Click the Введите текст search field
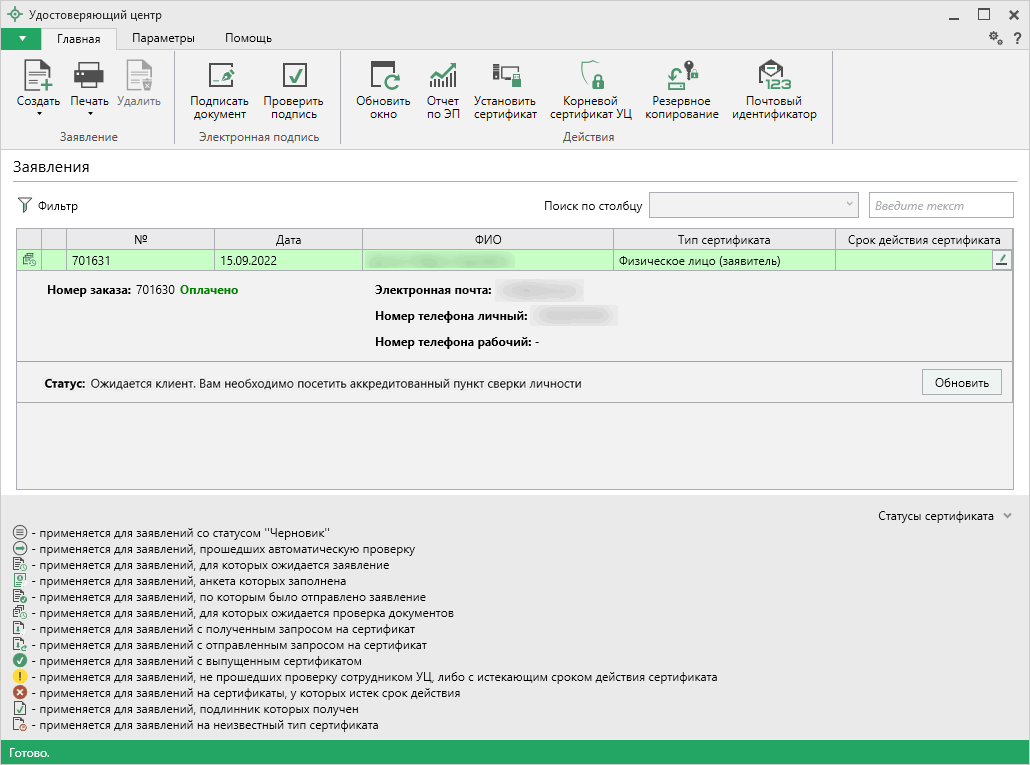Viewport: 1030px width, 765px height. 940,205
